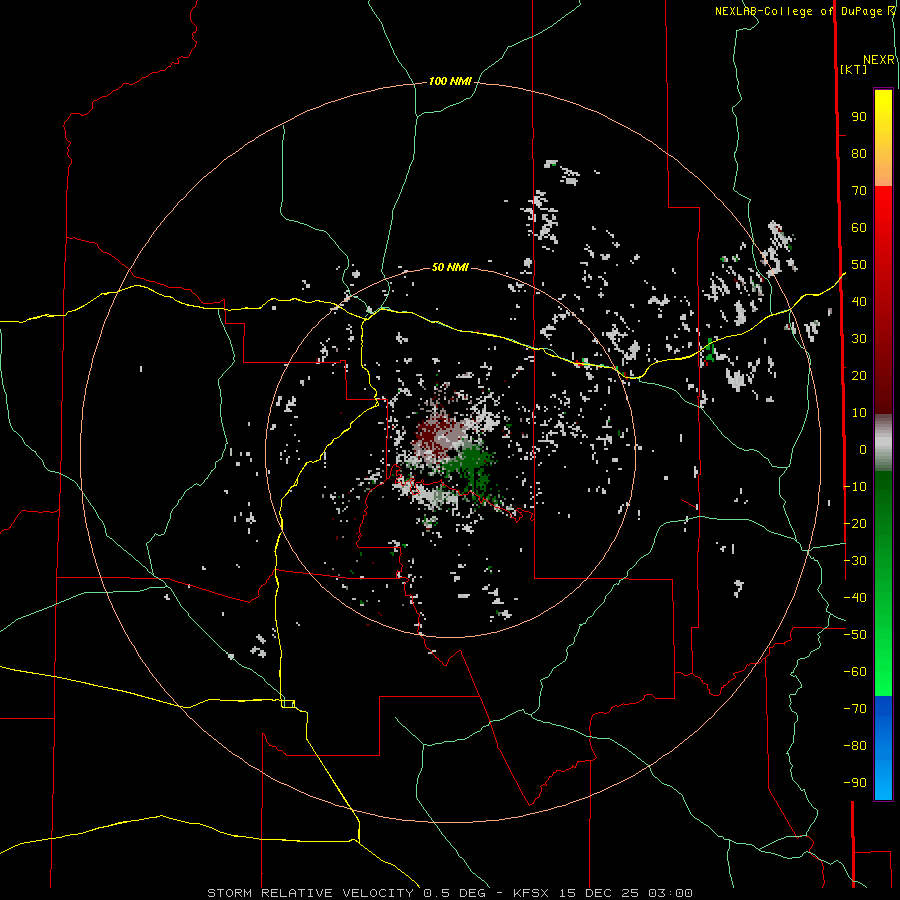Click the "100 NMI" range ring label
900x900 pixels.
(x=450, y=82)
